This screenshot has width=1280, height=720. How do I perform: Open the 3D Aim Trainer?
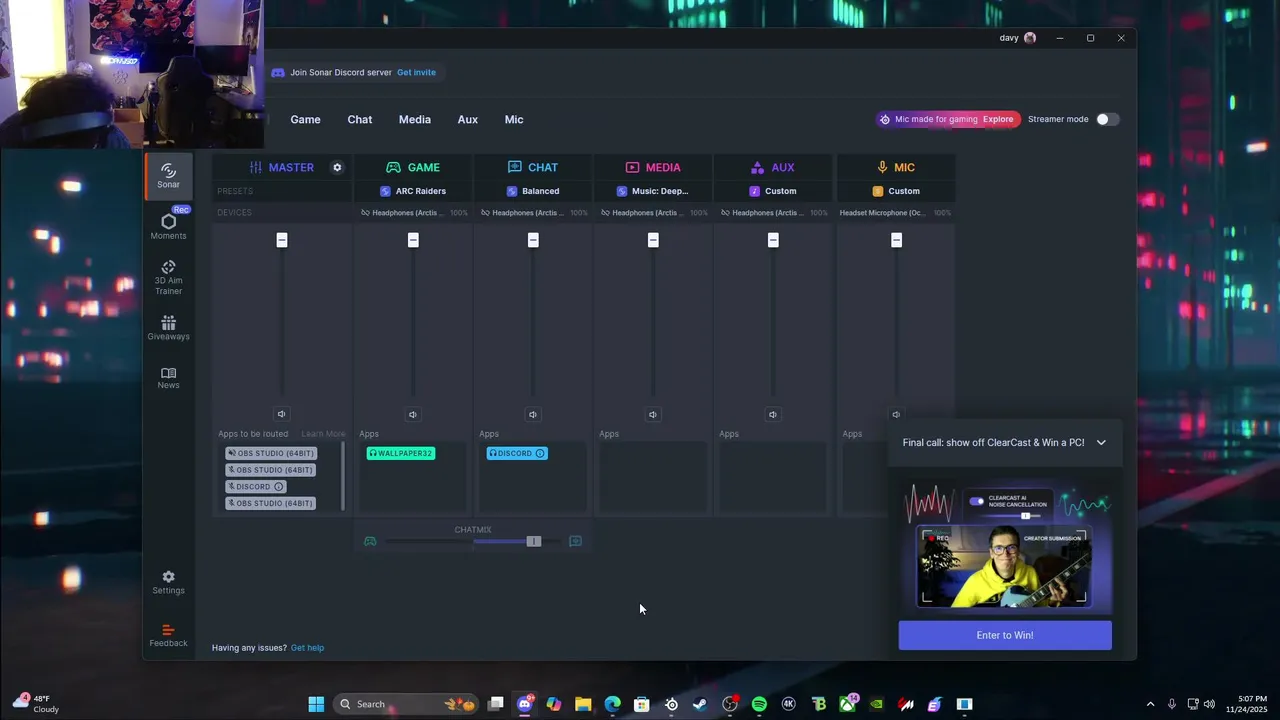(168, 277)
